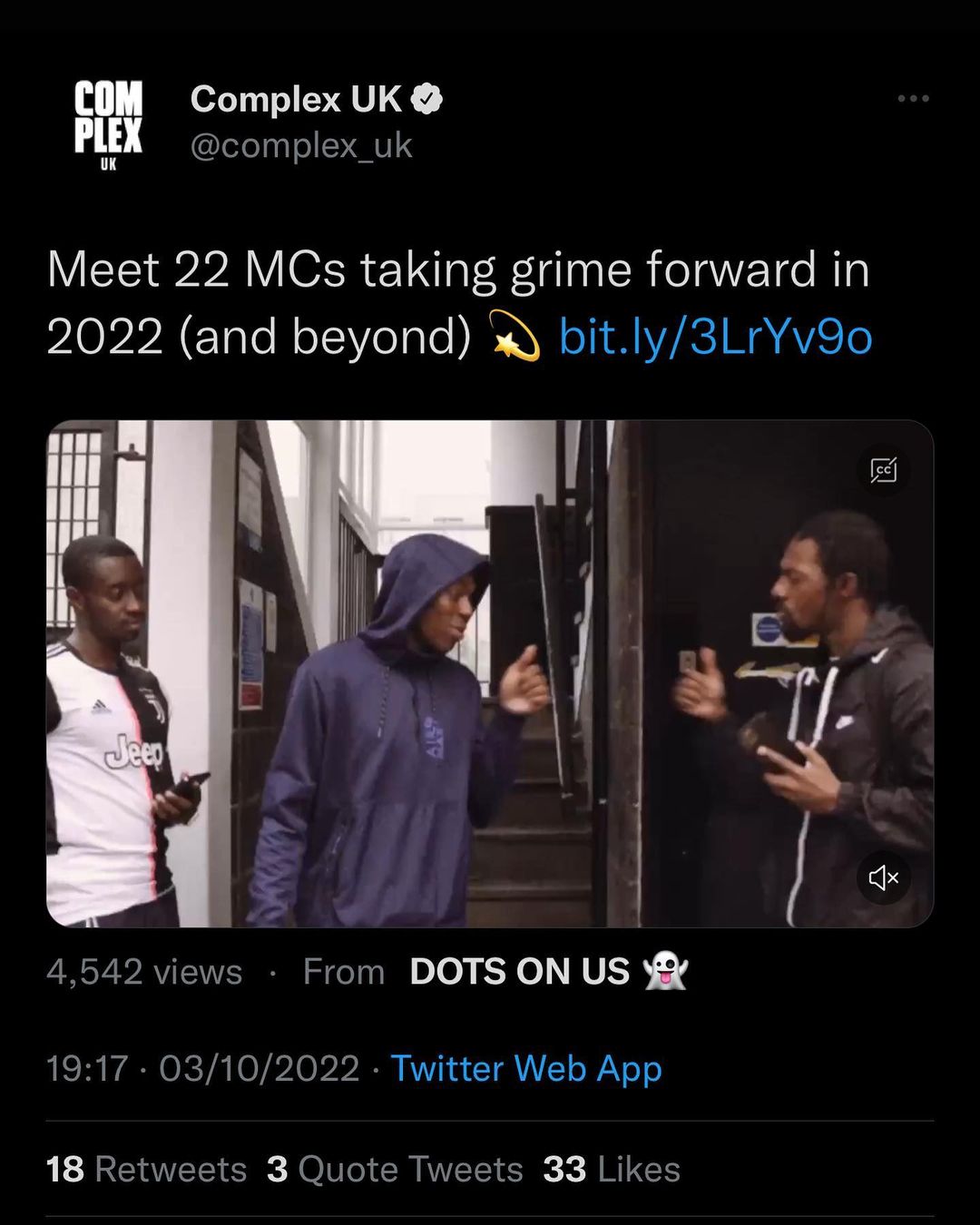Click the ghost emoji beside DOTS ON US
Viewport: 980px width, 1225px height.
click(665, 971)
